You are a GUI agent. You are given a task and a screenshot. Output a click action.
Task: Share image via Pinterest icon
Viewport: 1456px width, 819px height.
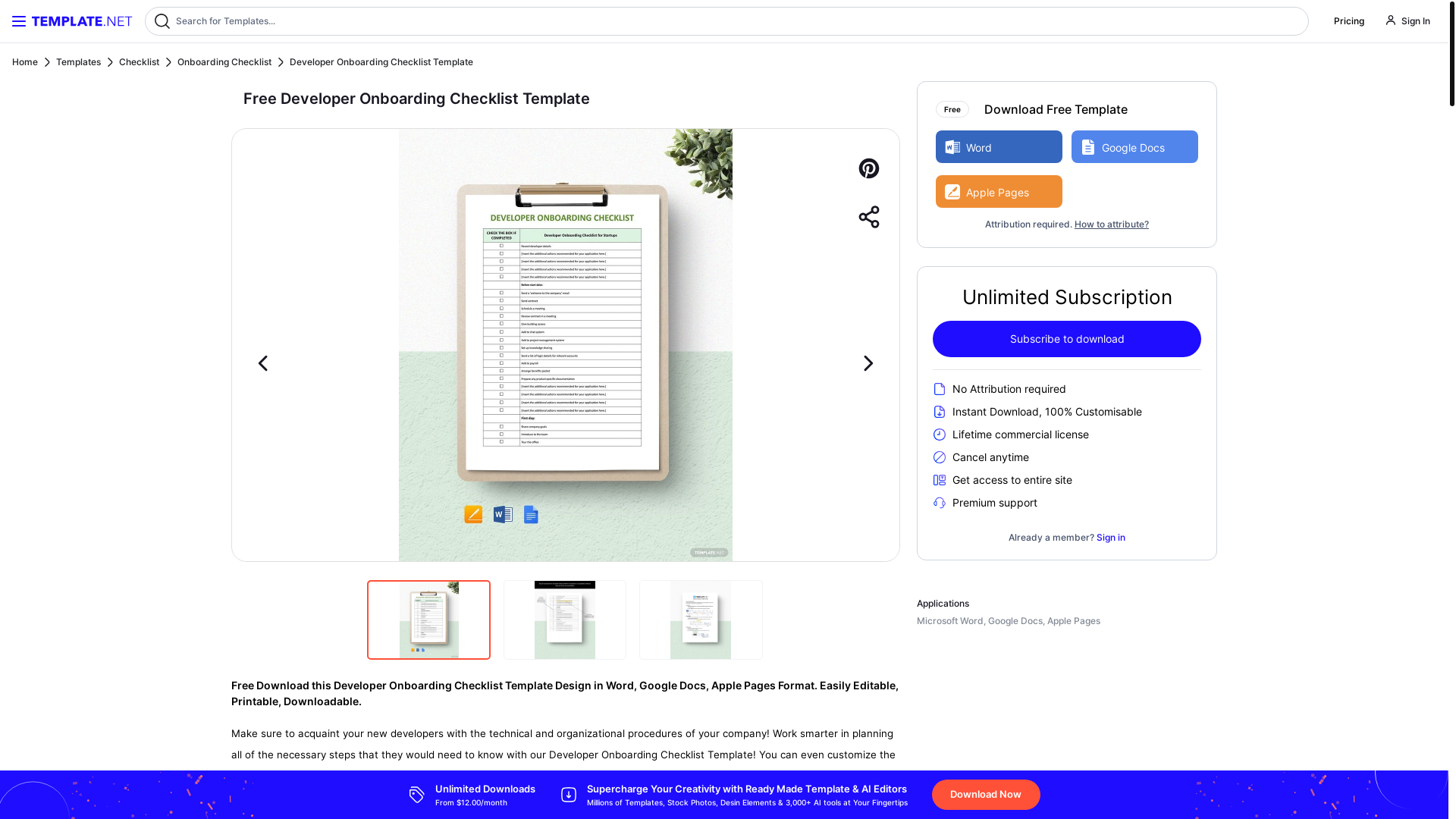point(869,168)
